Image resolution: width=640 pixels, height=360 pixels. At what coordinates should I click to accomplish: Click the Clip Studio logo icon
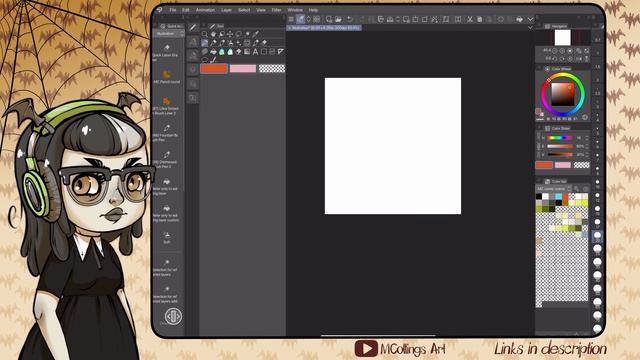160,10
